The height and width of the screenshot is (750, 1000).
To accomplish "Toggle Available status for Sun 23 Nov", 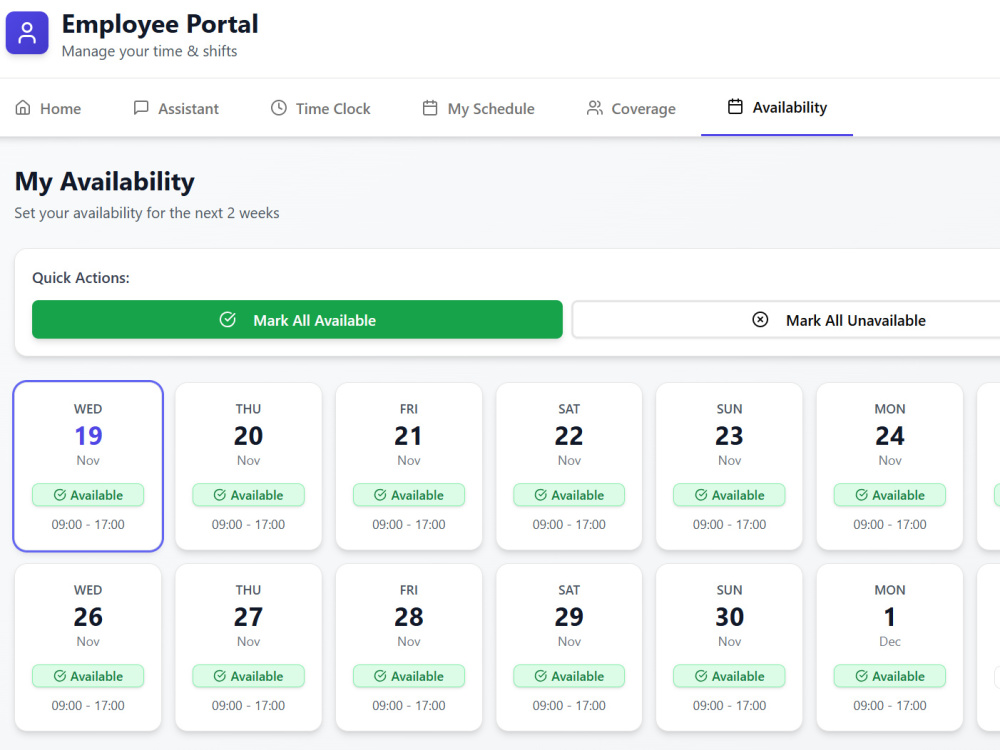I will (730, 495).
